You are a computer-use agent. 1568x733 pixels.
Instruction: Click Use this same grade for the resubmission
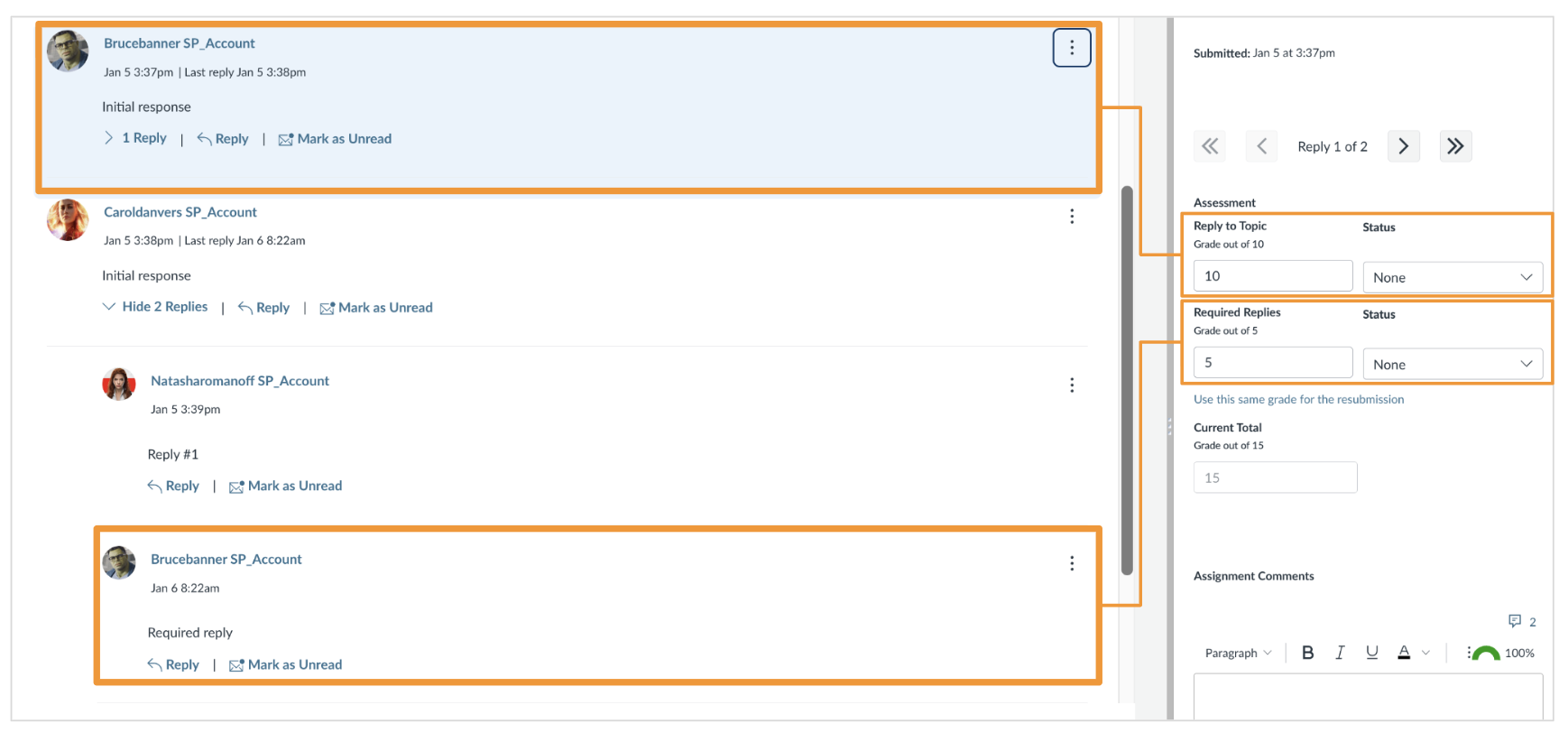pos(1298,399)
